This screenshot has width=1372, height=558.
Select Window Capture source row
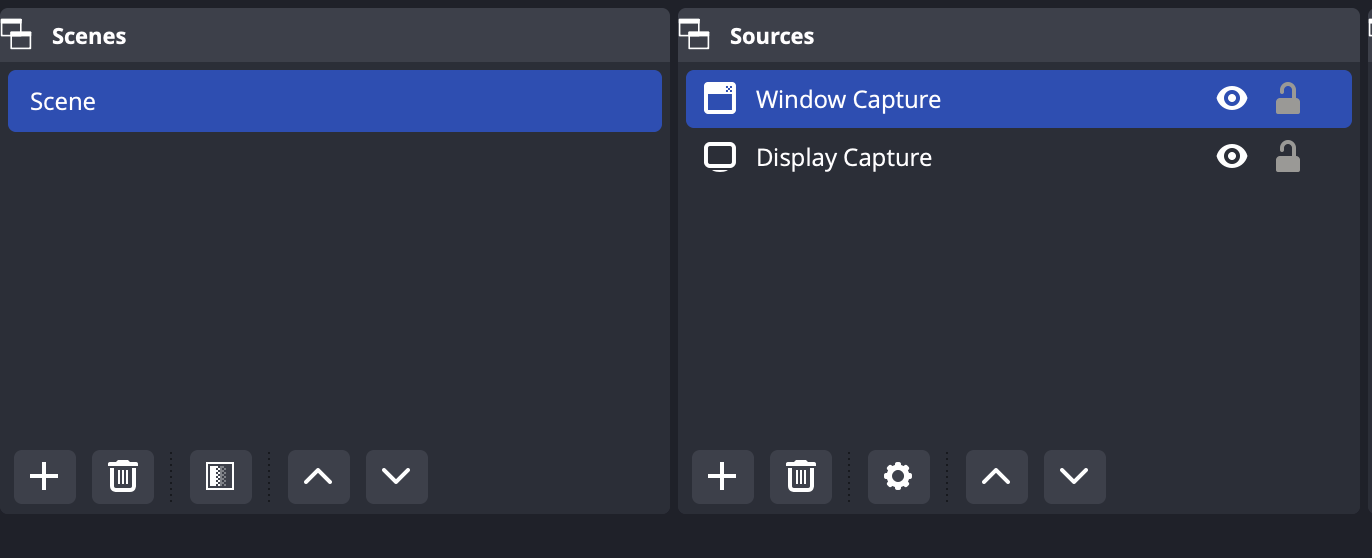click(1019, 99)
